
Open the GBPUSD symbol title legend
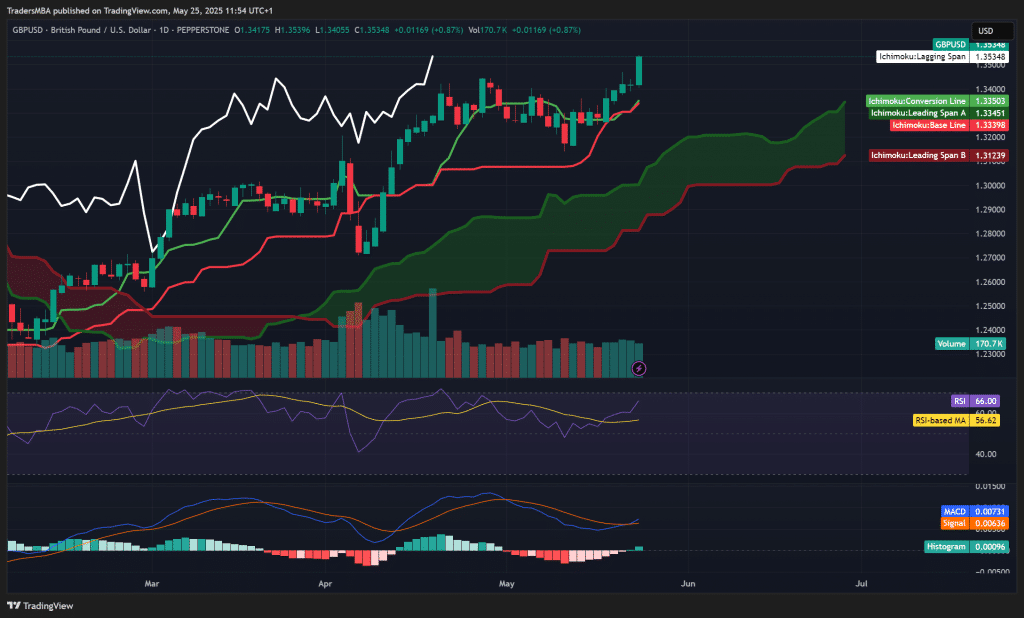[120, 30]
